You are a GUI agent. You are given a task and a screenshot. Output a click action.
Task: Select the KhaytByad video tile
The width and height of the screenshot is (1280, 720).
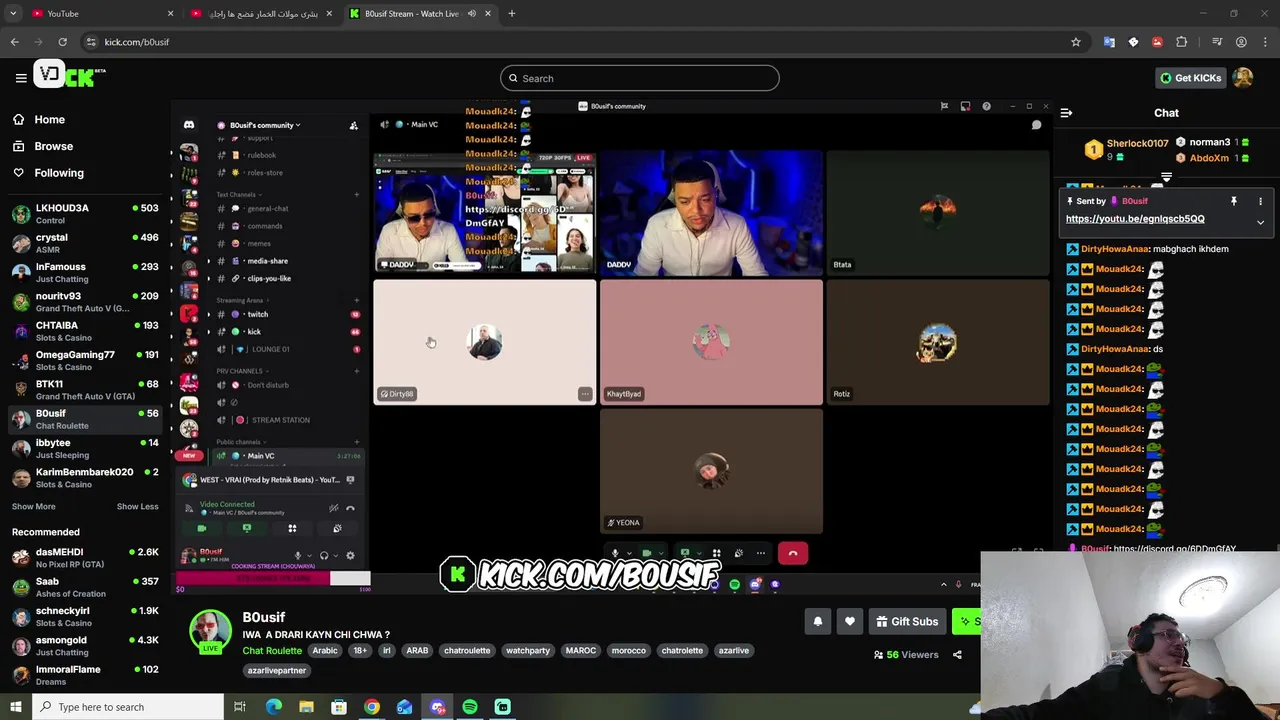[x=711, y=342]
